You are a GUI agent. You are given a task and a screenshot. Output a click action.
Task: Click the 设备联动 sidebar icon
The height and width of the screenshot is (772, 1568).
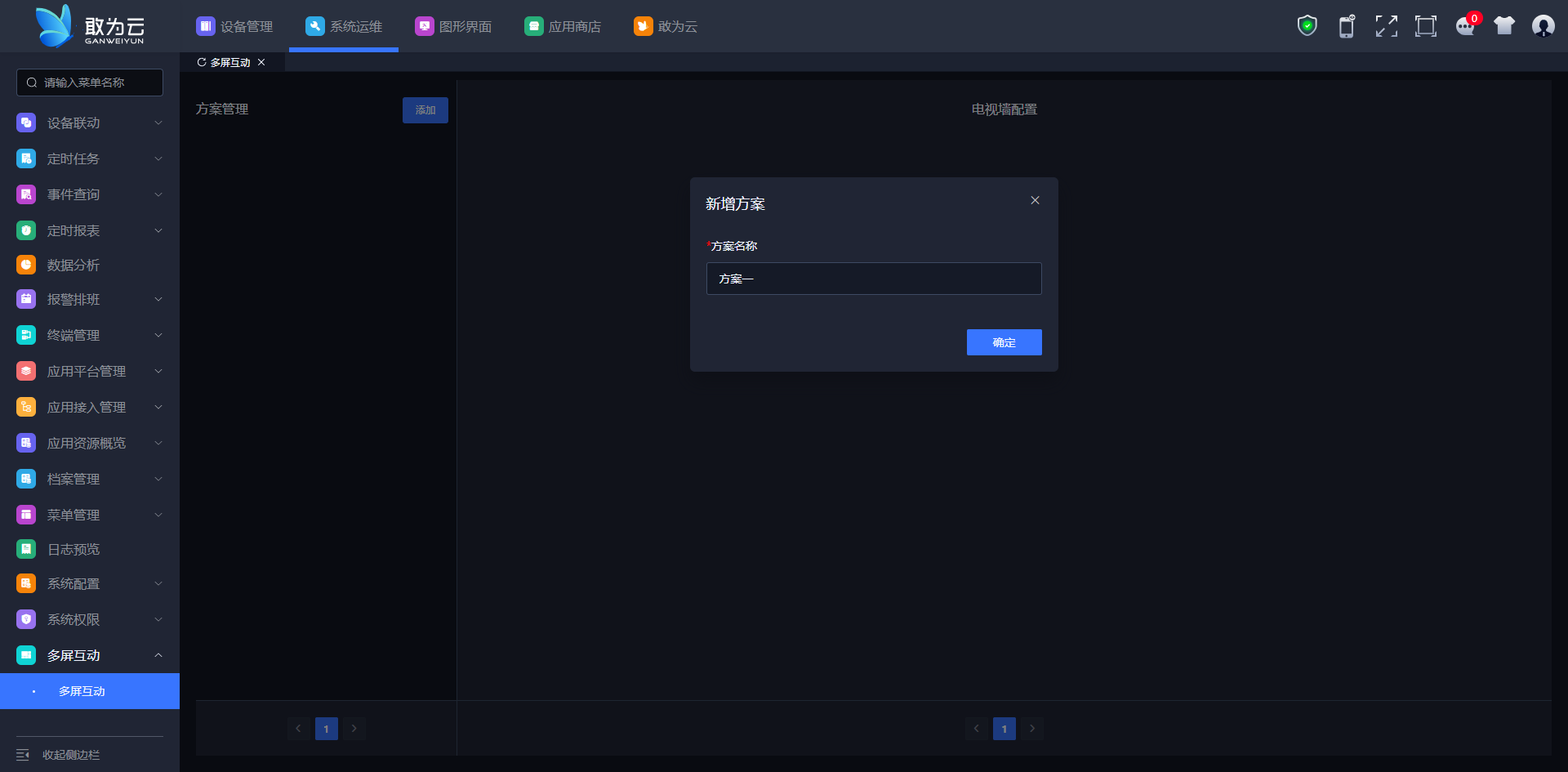[26, 123]
